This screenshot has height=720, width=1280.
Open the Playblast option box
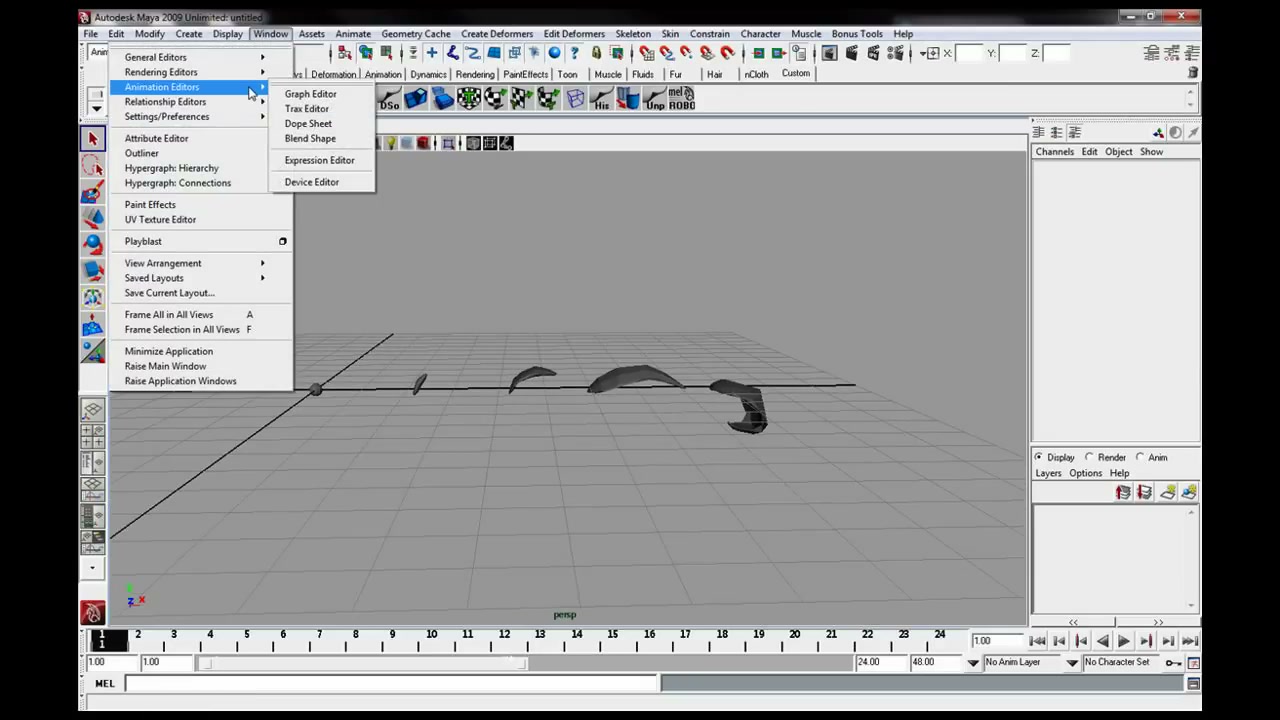coord(283,241)
